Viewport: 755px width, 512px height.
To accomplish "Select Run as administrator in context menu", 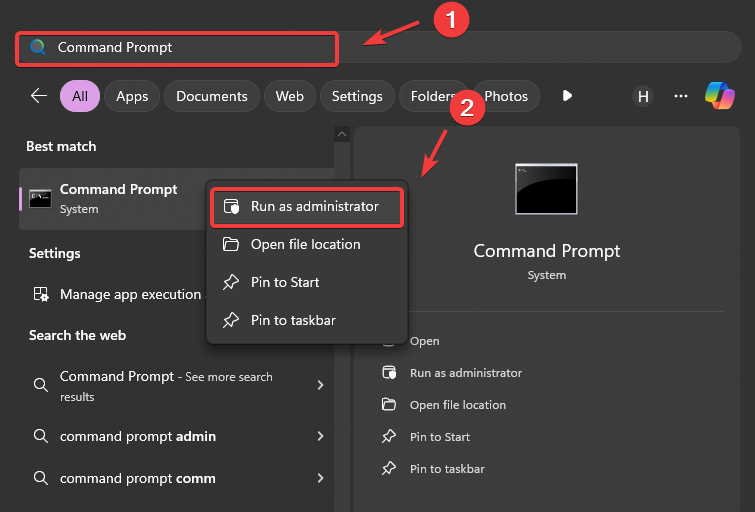I will (x=314, y=206).
